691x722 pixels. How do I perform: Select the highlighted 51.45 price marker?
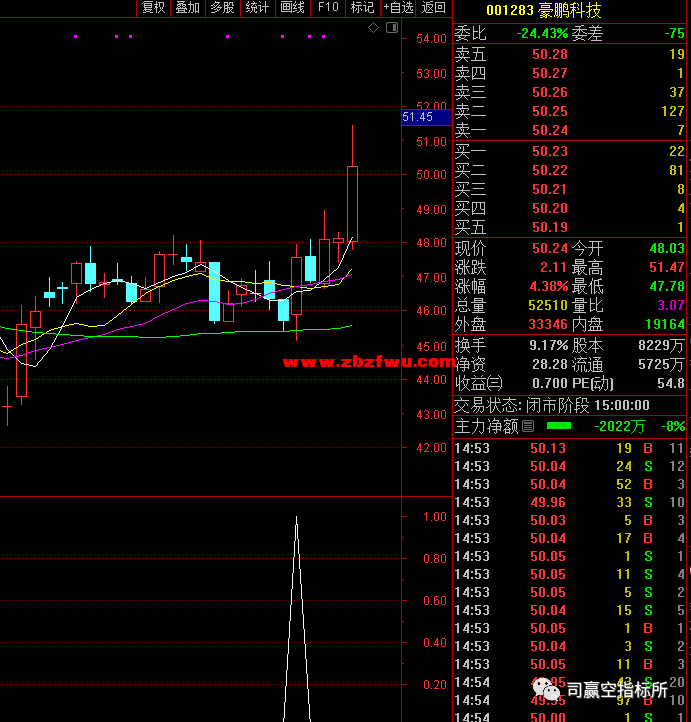(x=427, y=117)
